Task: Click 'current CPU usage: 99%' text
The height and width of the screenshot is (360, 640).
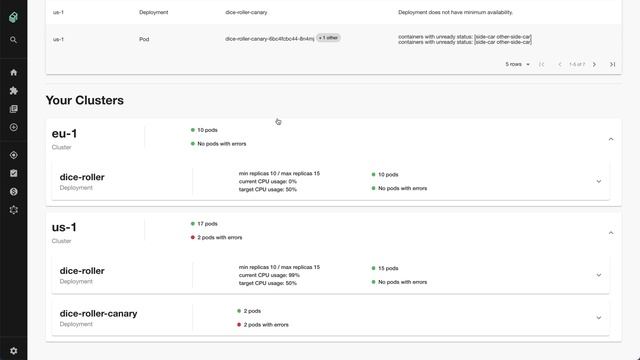Action: tap(269, 275)
